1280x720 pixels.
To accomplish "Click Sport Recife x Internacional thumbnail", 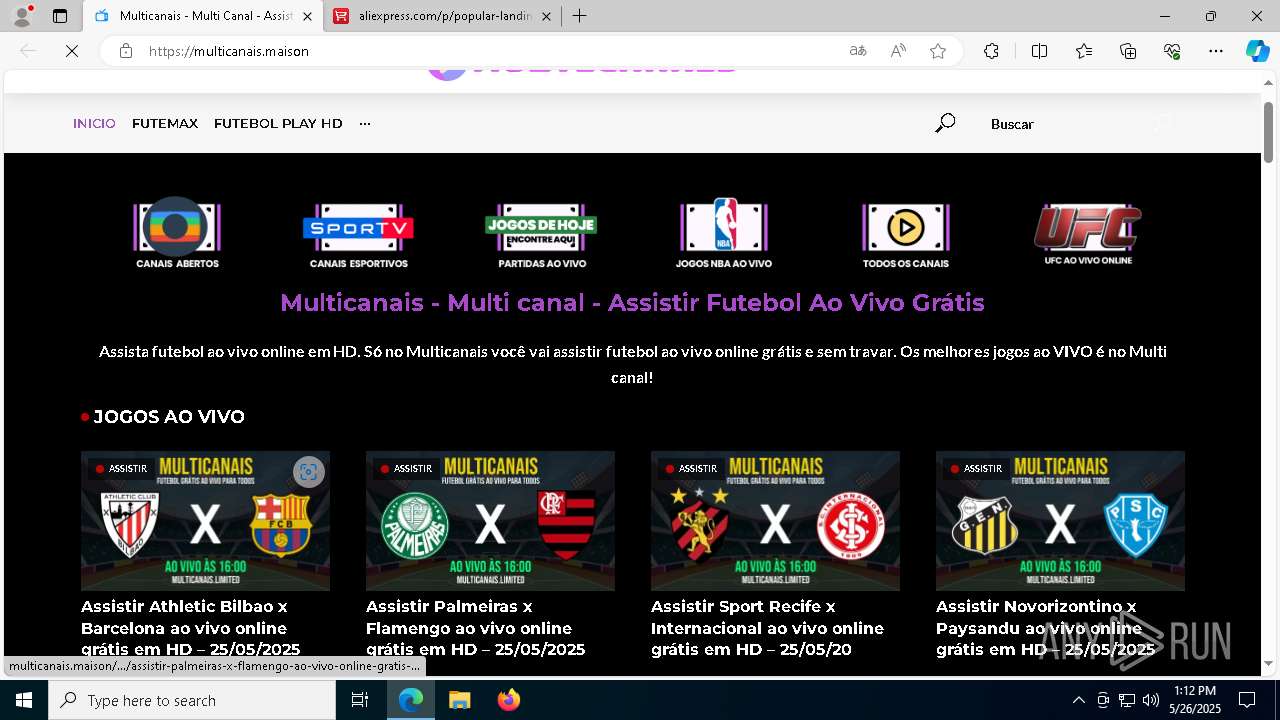I will pos(775,521).
